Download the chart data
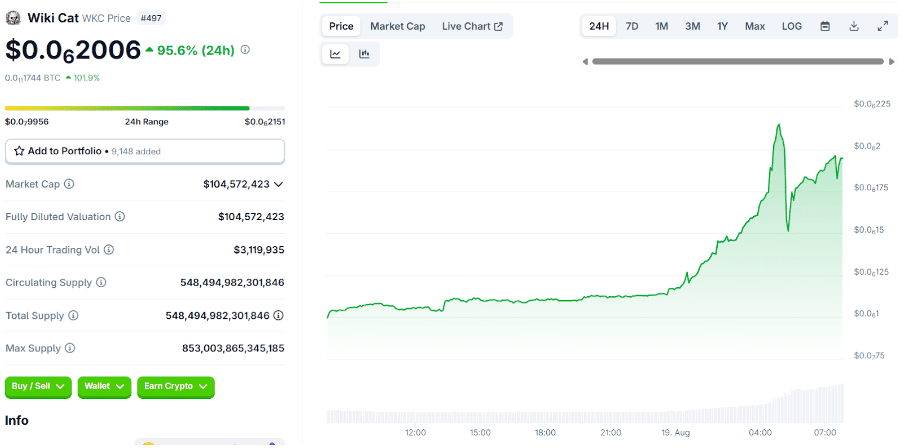The width and height of the screenshot is (903, 448). pos(854,26)
